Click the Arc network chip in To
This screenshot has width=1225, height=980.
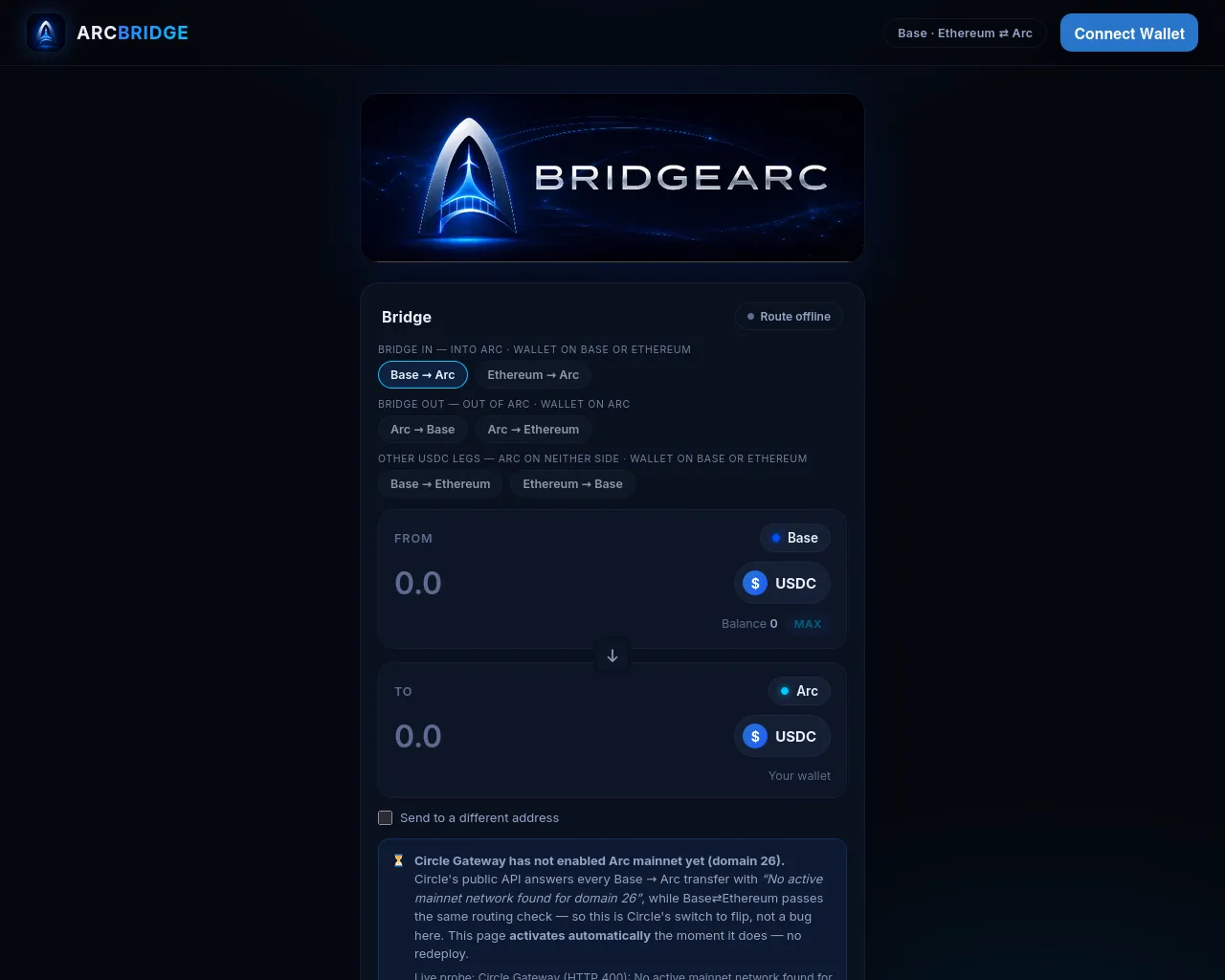pyautogui.click(x=799, y=691)
